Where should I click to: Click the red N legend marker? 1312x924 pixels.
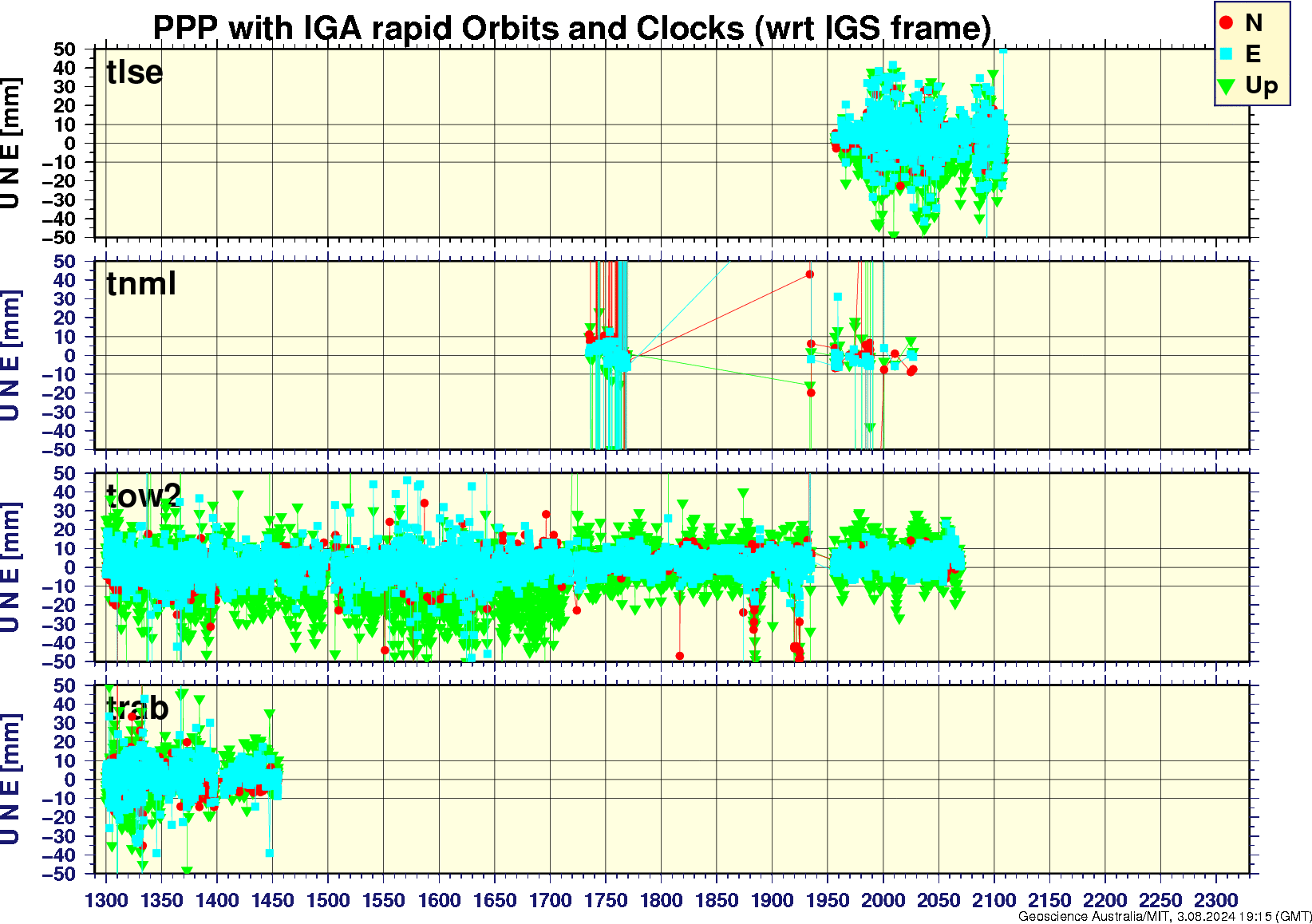[1227, 23]
